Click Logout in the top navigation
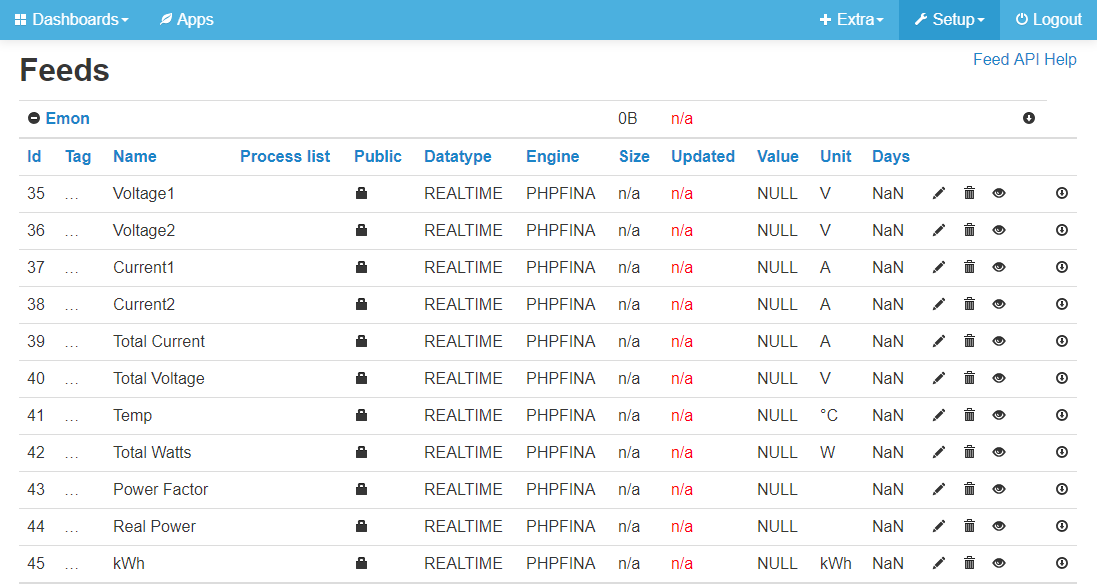This screenshot has height=587, width=1097. point(1048,19)
